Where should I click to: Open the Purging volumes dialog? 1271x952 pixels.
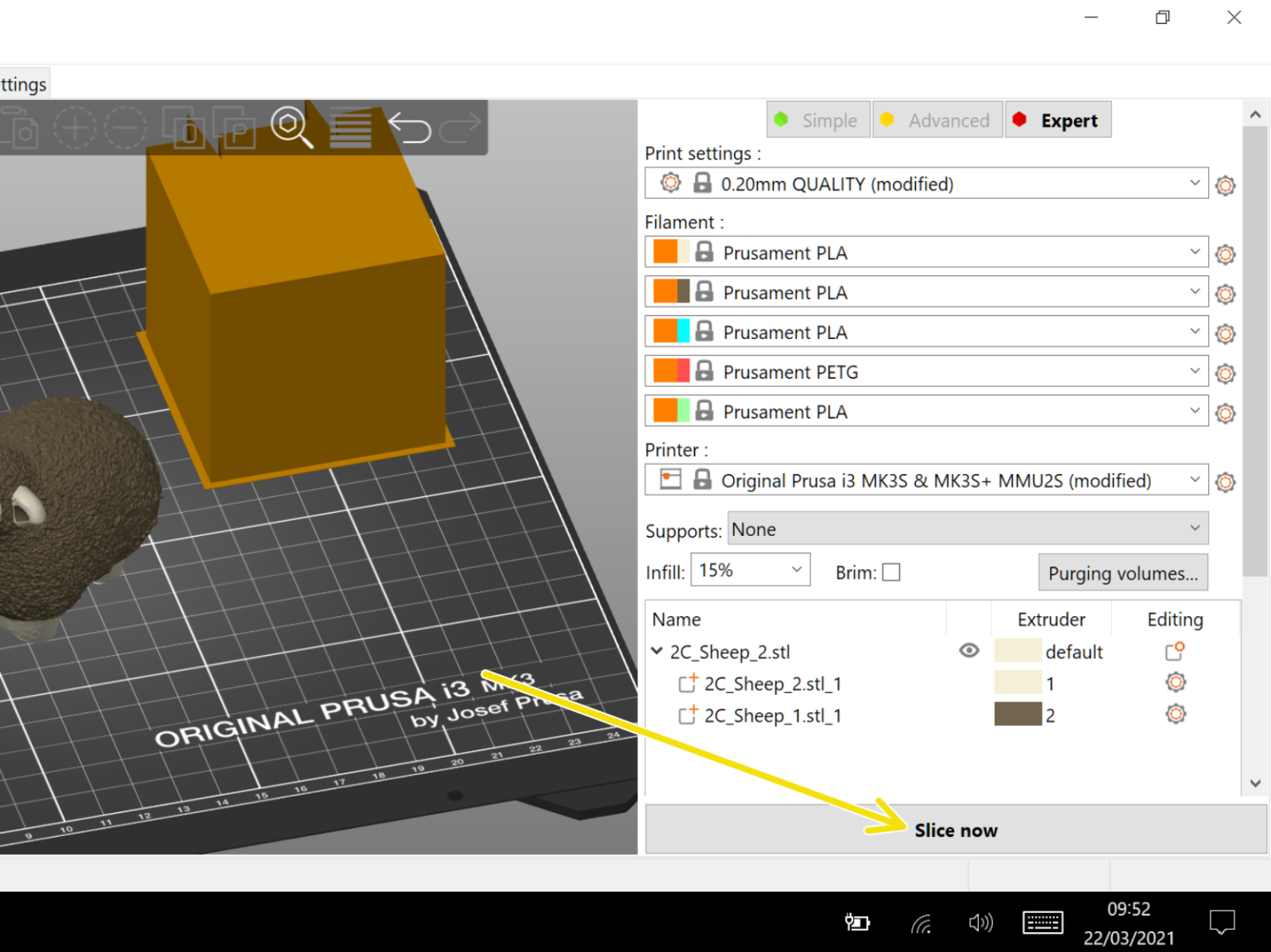(x=1123, y=572)
